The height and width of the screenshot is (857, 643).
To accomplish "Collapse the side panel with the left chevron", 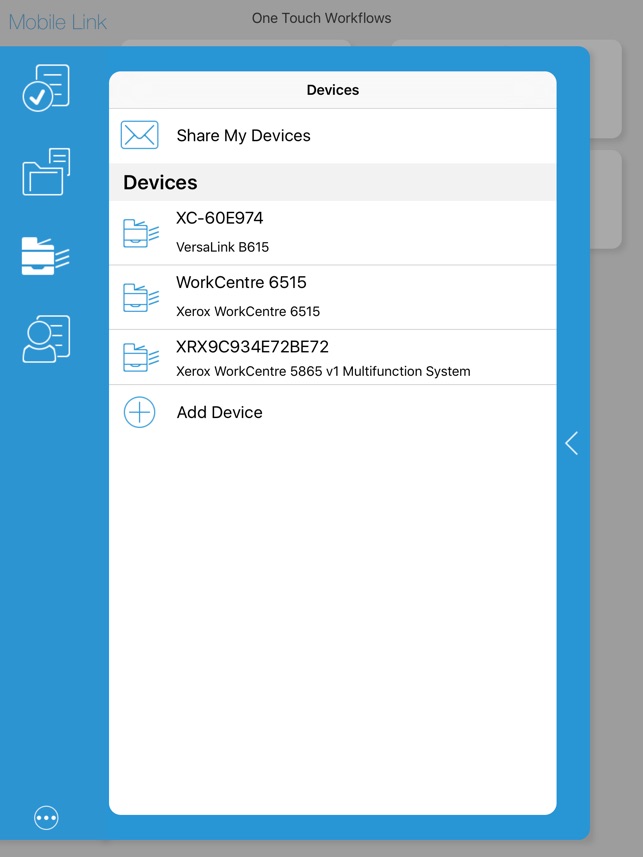I will coord(571,443).
